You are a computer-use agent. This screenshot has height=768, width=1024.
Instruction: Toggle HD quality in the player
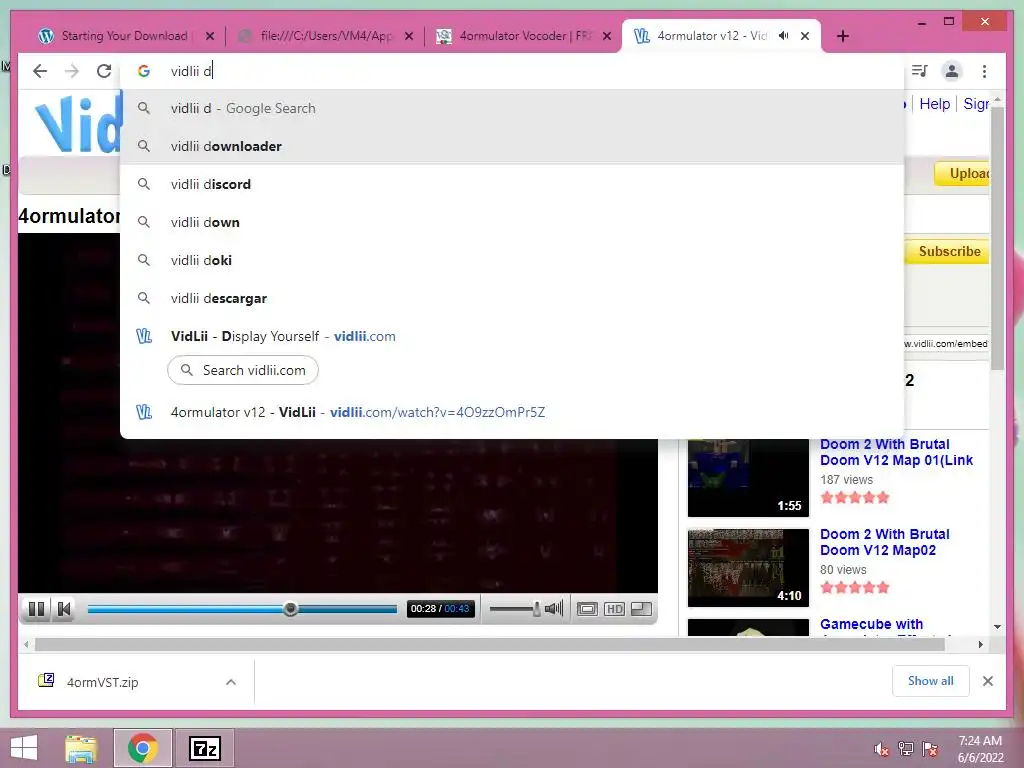coord(614,609)
